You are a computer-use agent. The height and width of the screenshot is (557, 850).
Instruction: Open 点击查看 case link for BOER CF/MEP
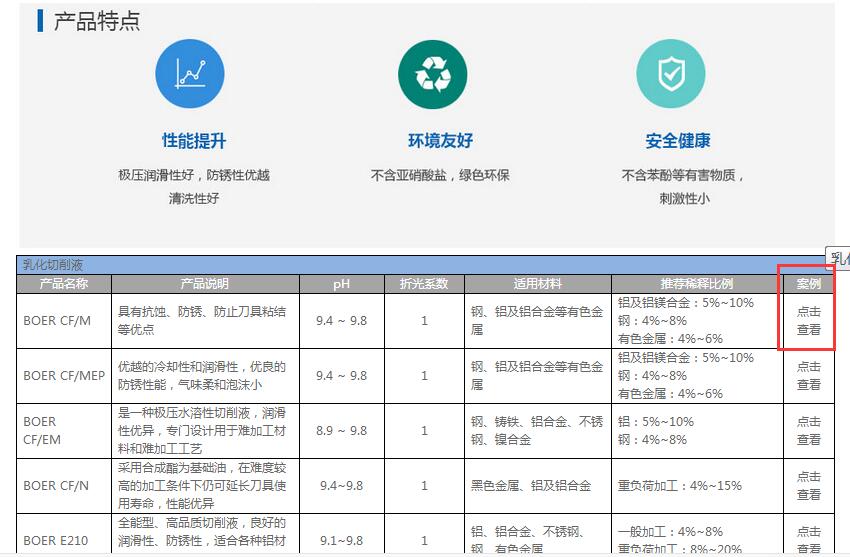pyautogui.click(x=808, y=375)
